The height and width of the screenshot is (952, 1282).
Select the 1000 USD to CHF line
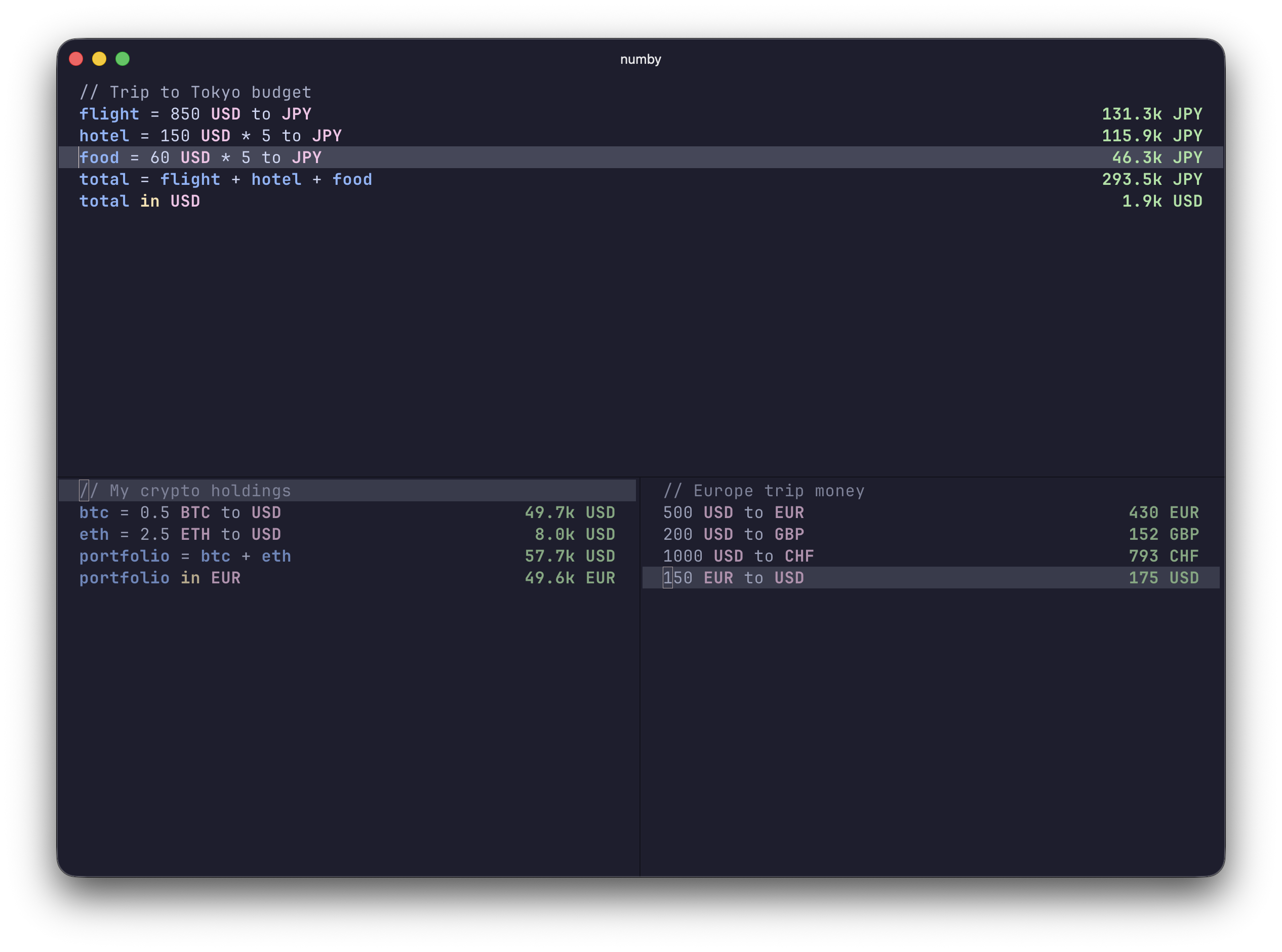click(738, 556)
